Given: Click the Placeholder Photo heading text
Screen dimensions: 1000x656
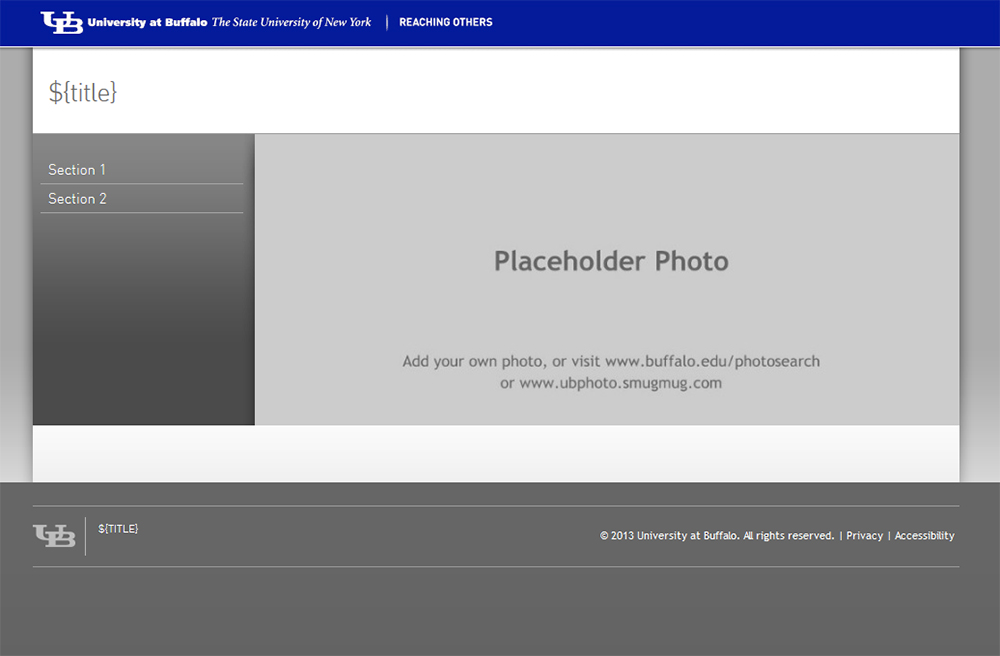Looking at the screenshot, I should tap(611, 261).
